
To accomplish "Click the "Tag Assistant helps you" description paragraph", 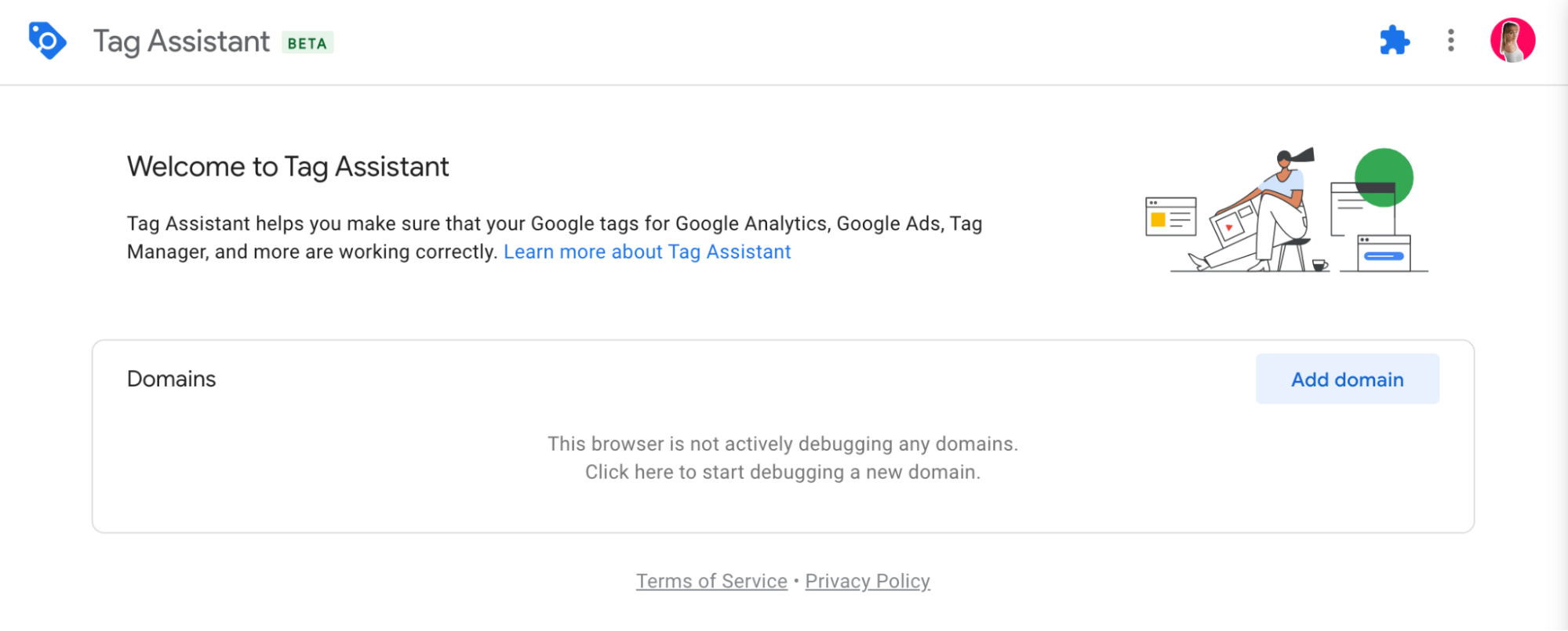I will [x=554, y=238].
